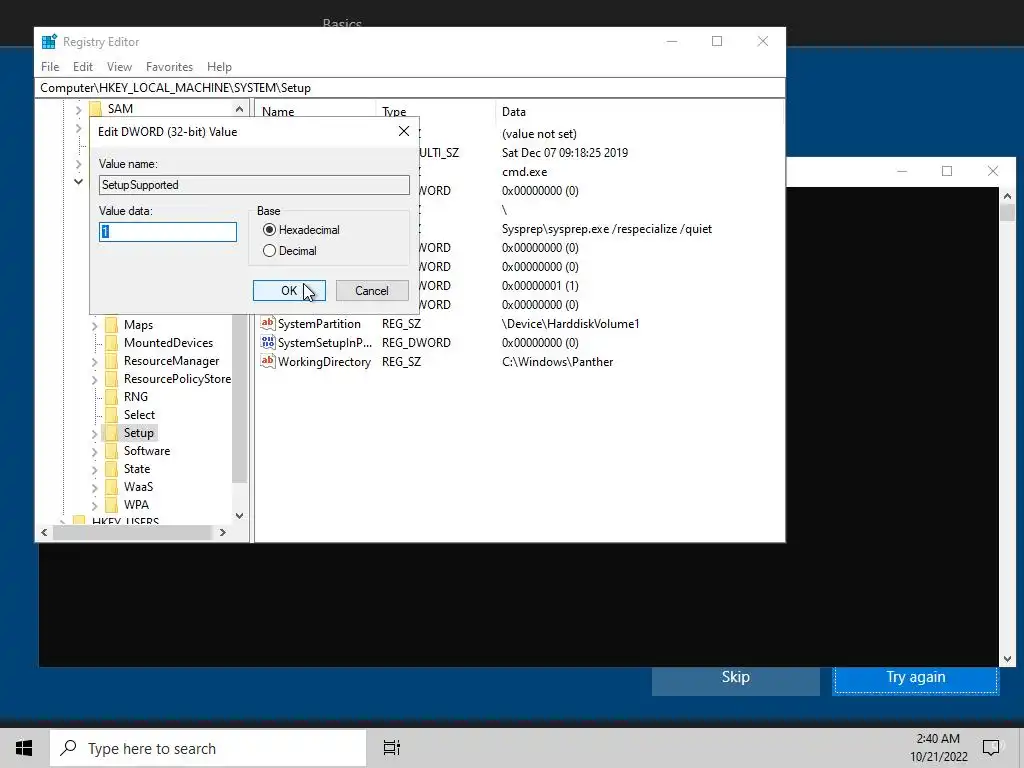Image resolution: width=1024 pixels, height=768 pixels.
Task: Select the SystemPartition value row
Action: tap(519, 323)
